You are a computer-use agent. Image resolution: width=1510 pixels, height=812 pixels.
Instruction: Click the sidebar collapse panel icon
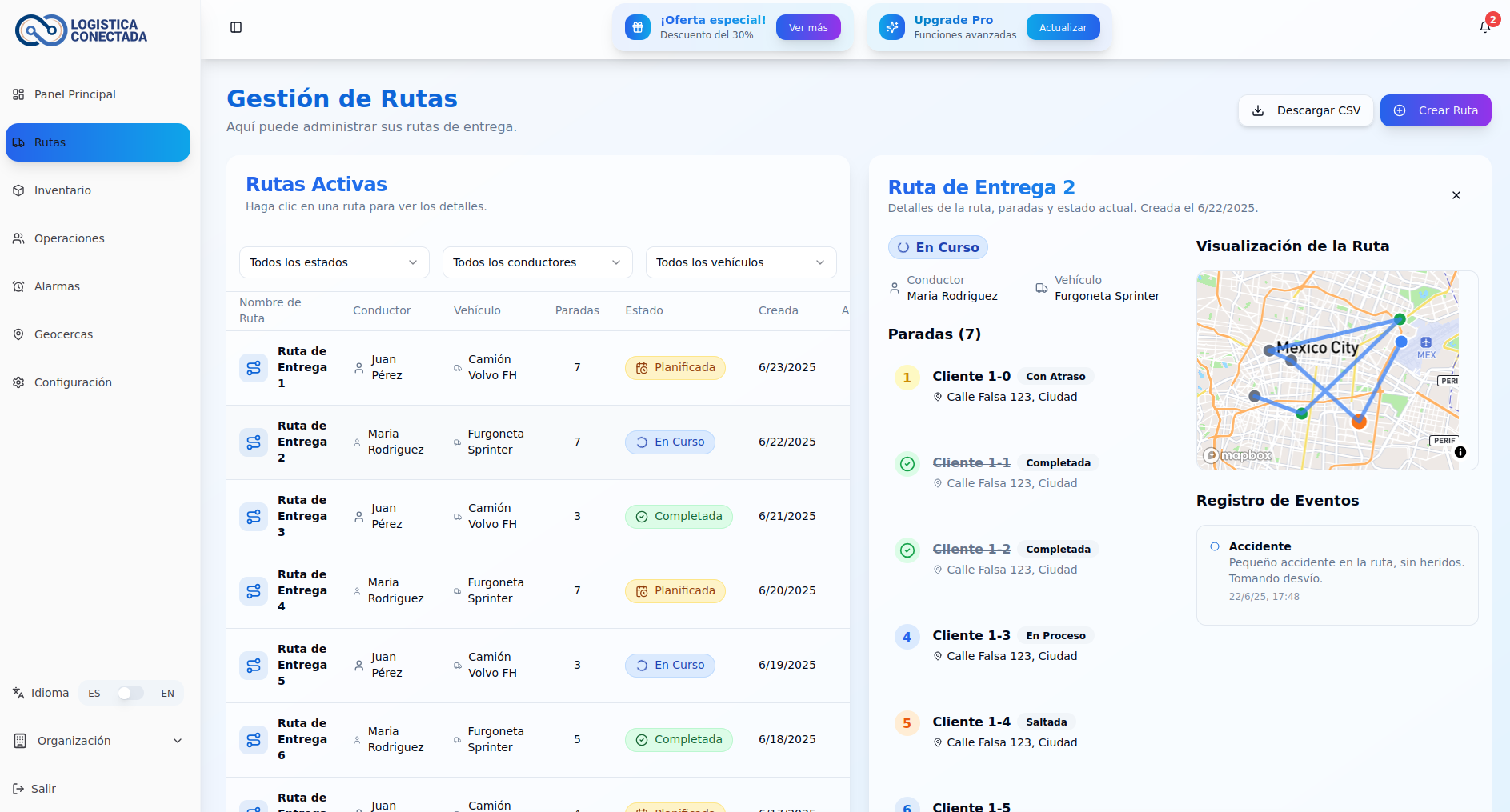pyautogui.click(x=236, y=27)
